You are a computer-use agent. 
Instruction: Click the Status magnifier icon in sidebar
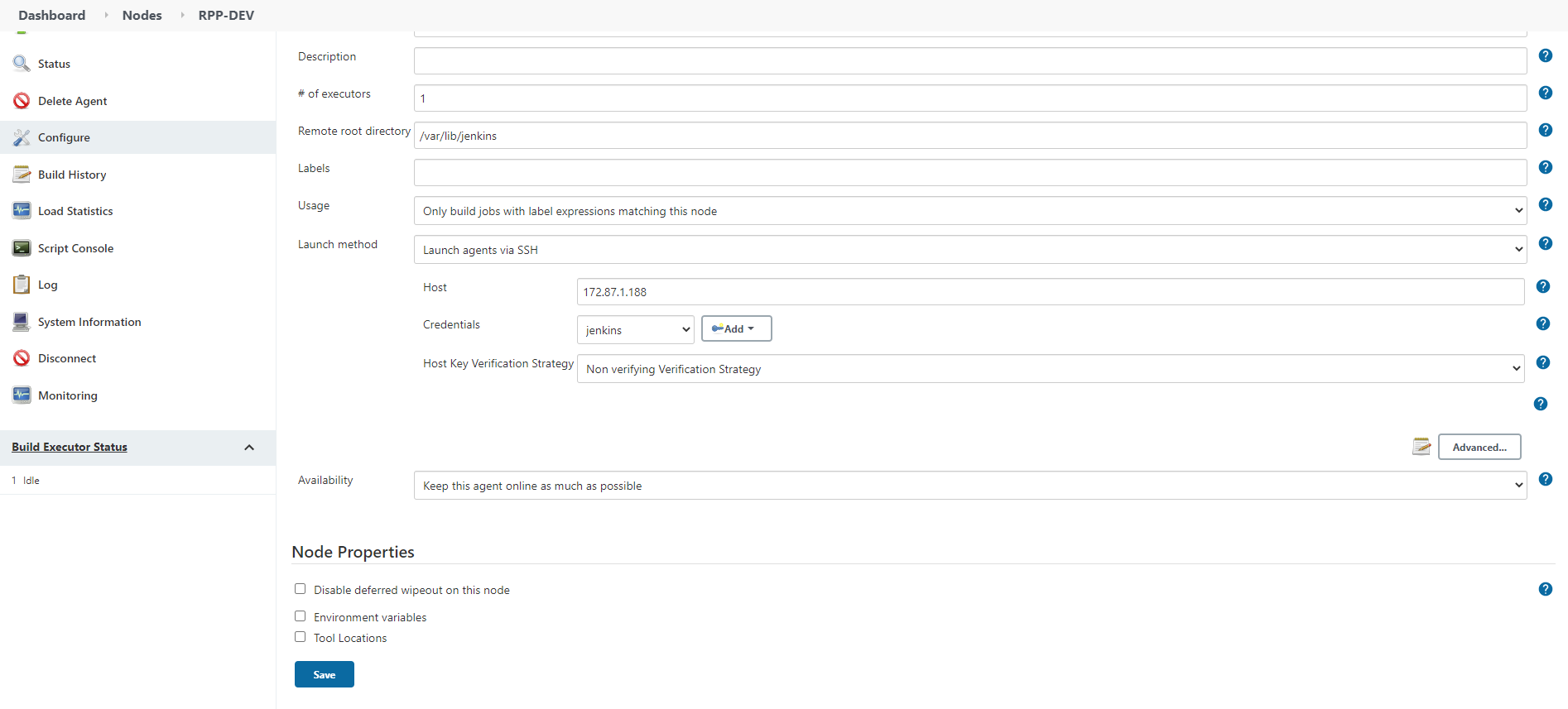(22, 64)
